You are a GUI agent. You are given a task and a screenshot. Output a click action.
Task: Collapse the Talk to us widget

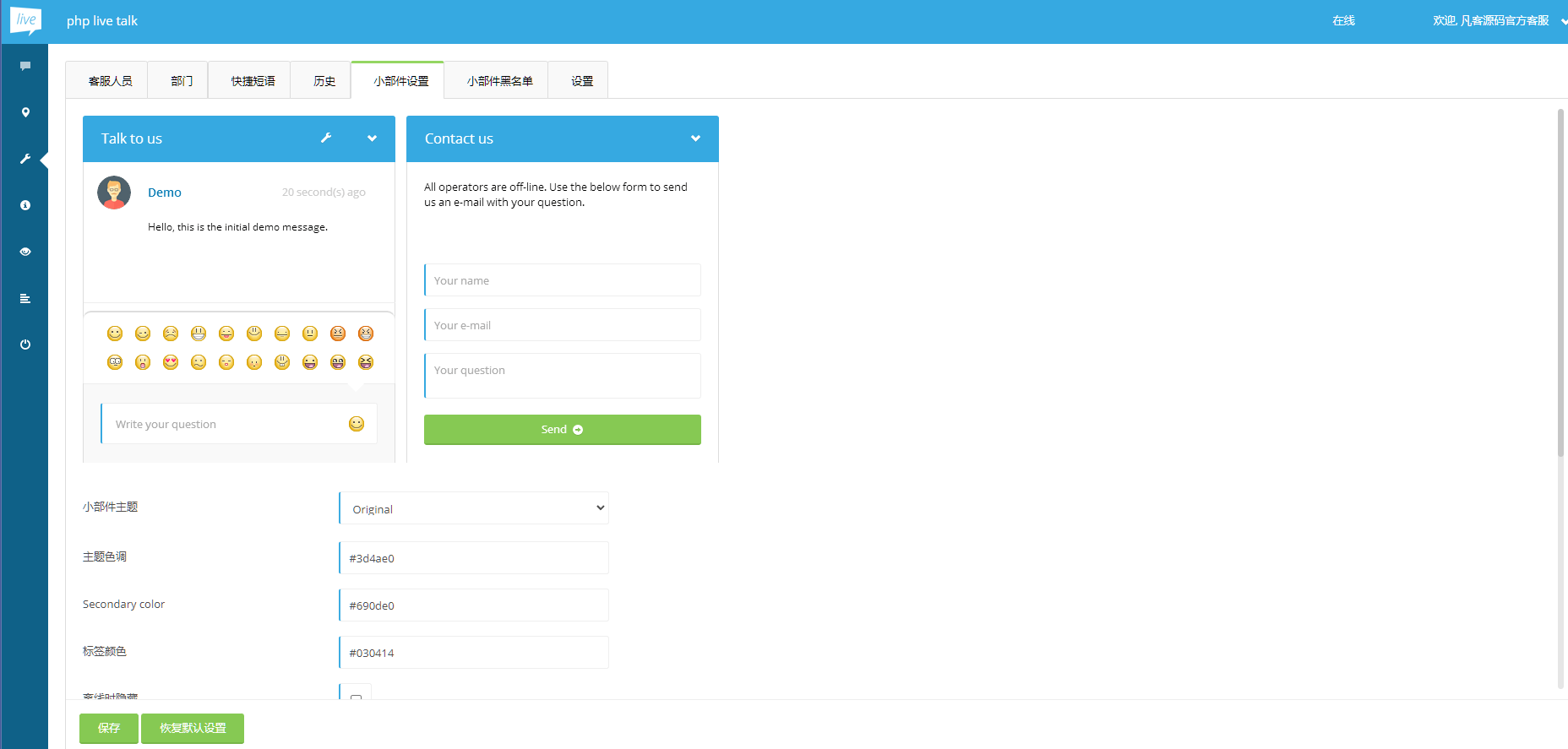tap(372, 138)
